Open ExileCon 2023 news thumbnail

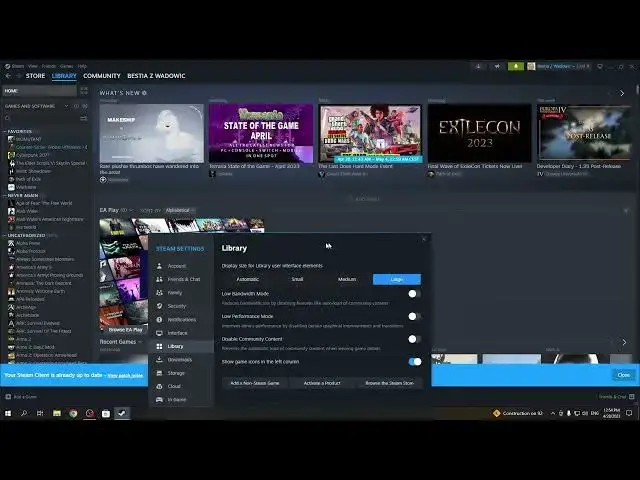tap(480, 133)
